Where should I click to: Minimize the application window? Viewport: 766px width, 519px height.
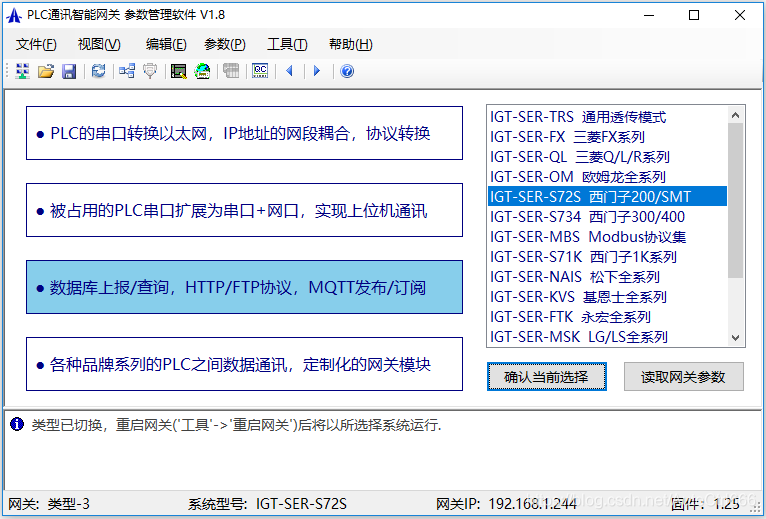click(x=649, y=15)
